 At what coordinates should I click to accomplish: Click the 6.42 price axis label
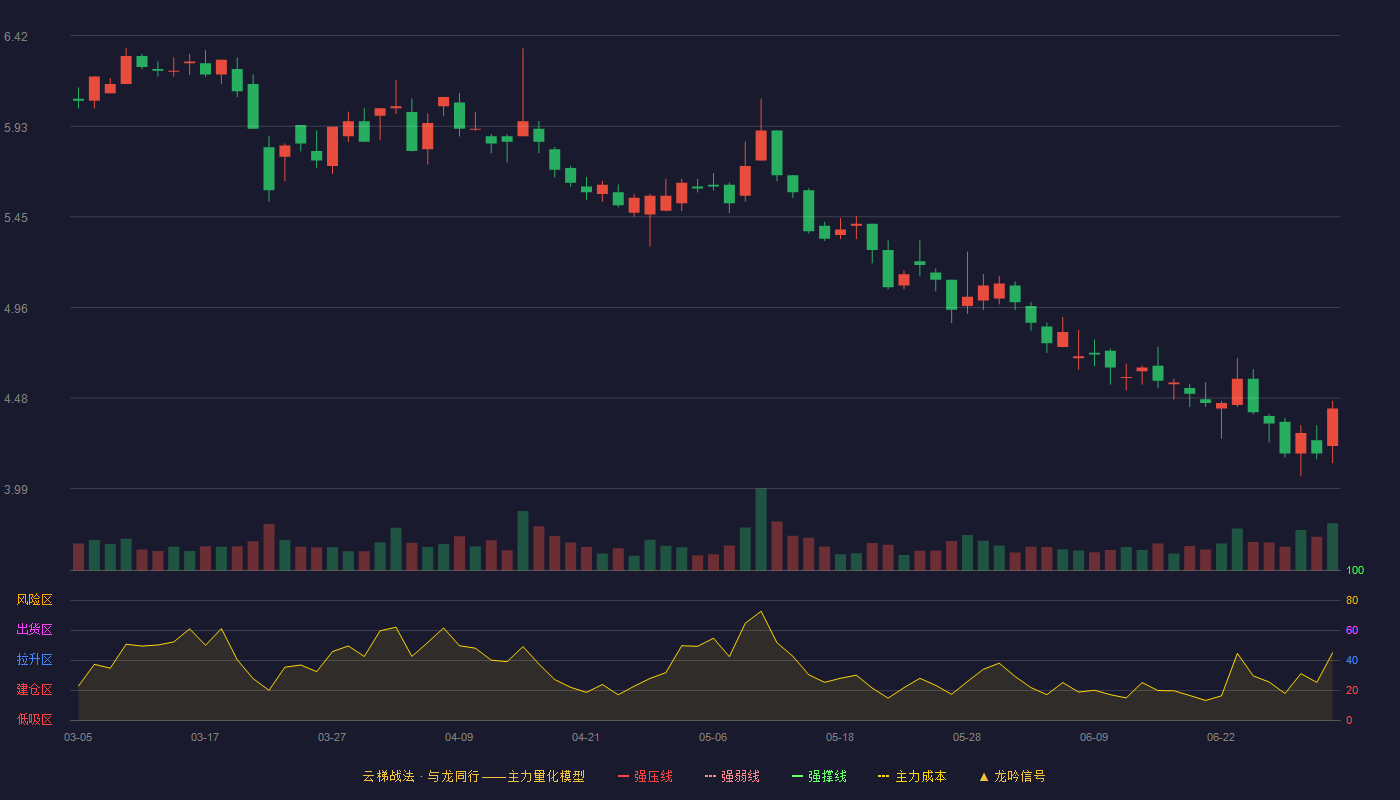pos(16,37)
